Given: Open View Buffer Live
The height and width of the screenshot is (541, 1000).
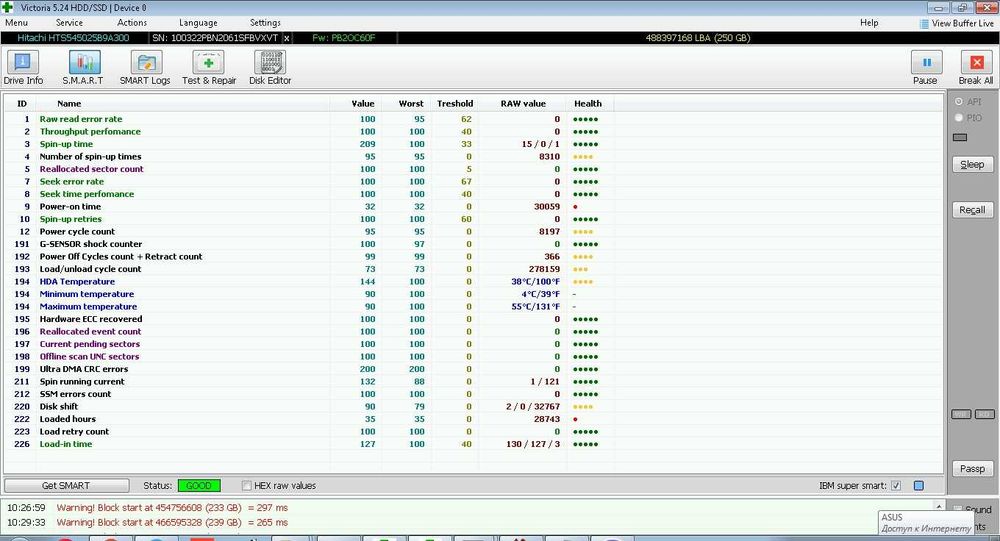Looking at the screenshot, I should point(957,23).
